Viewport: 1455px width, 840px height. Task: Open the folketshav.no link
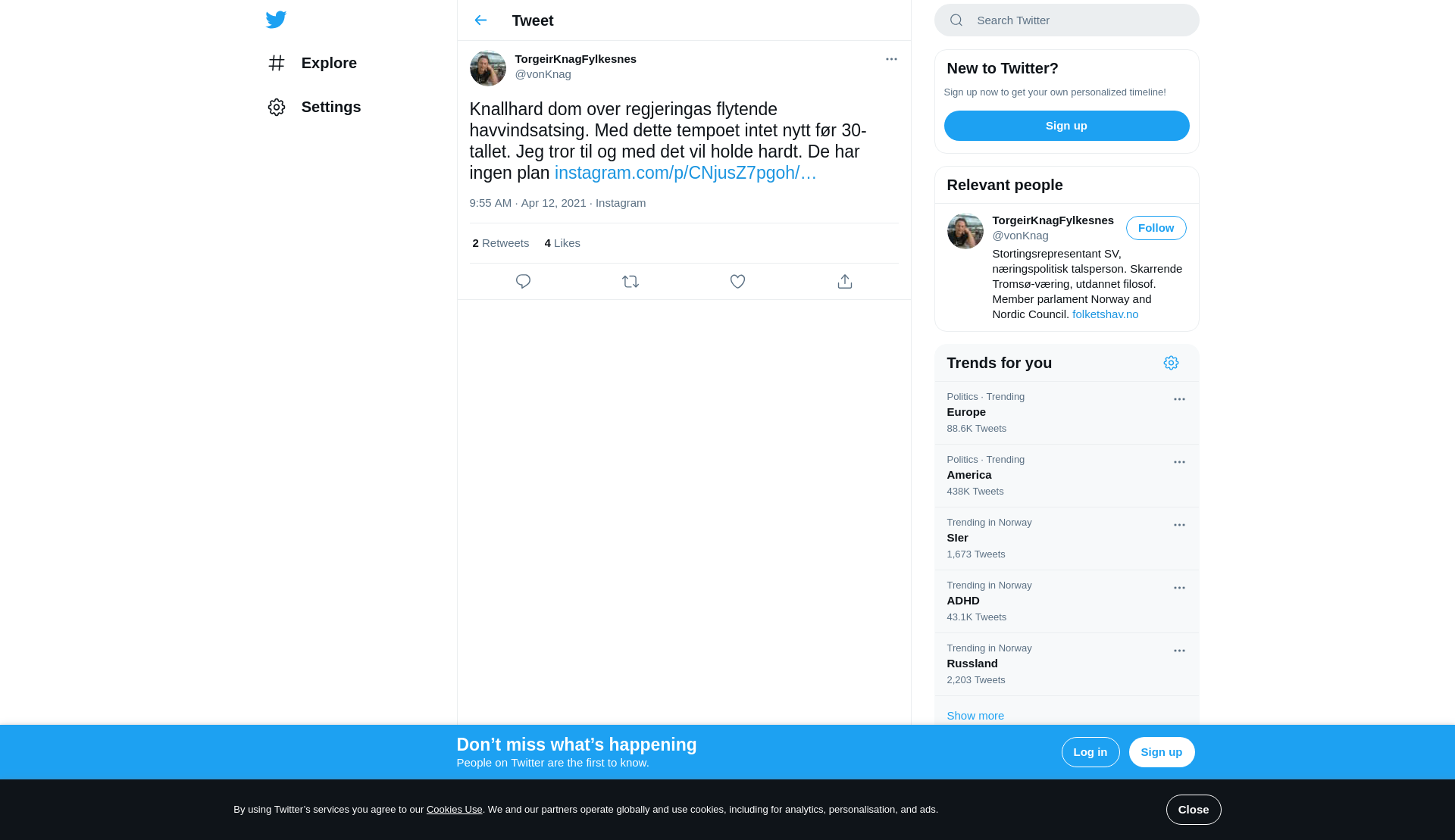1105,314
